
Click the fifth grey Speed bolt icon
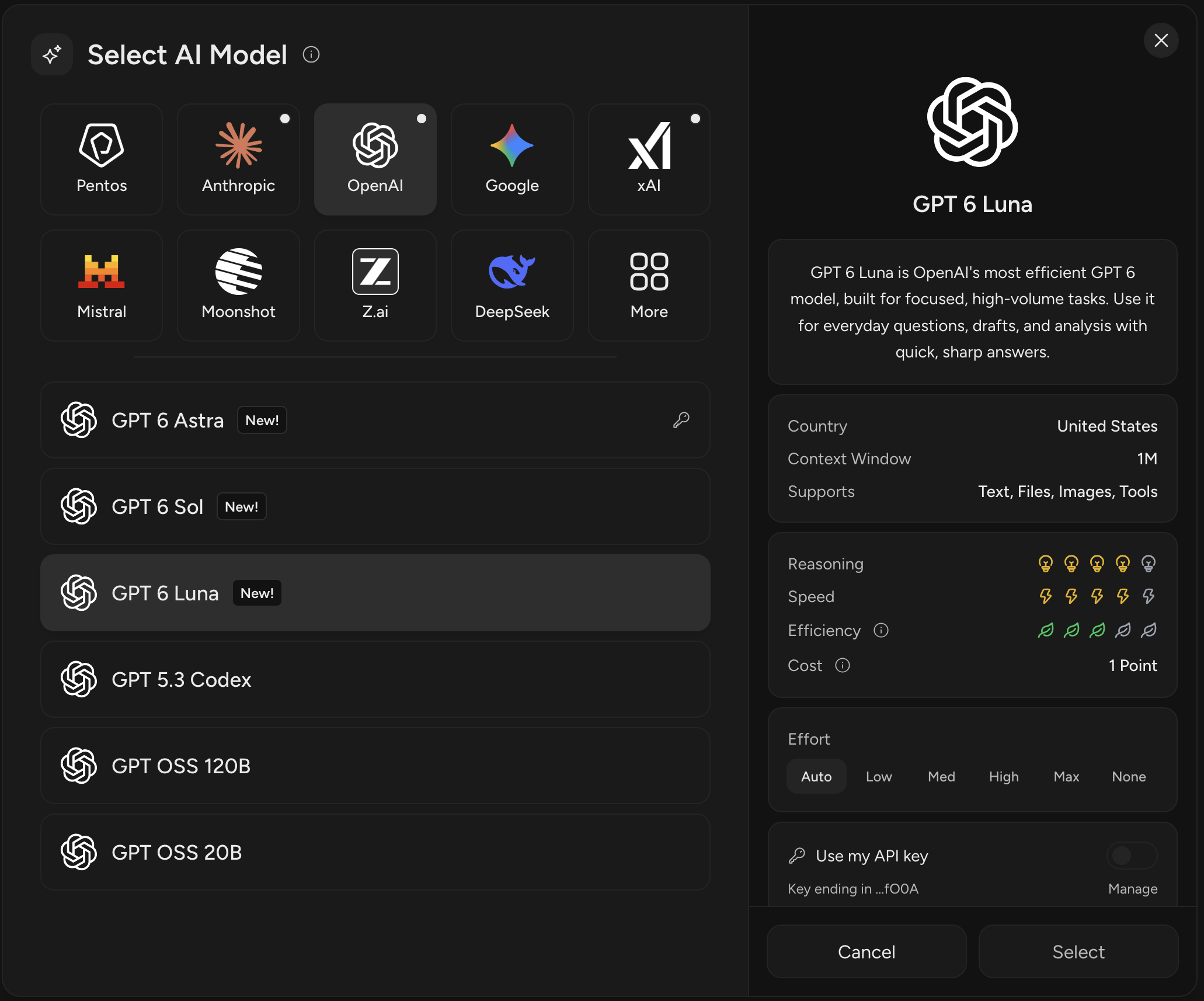(x=1149, y=596)
